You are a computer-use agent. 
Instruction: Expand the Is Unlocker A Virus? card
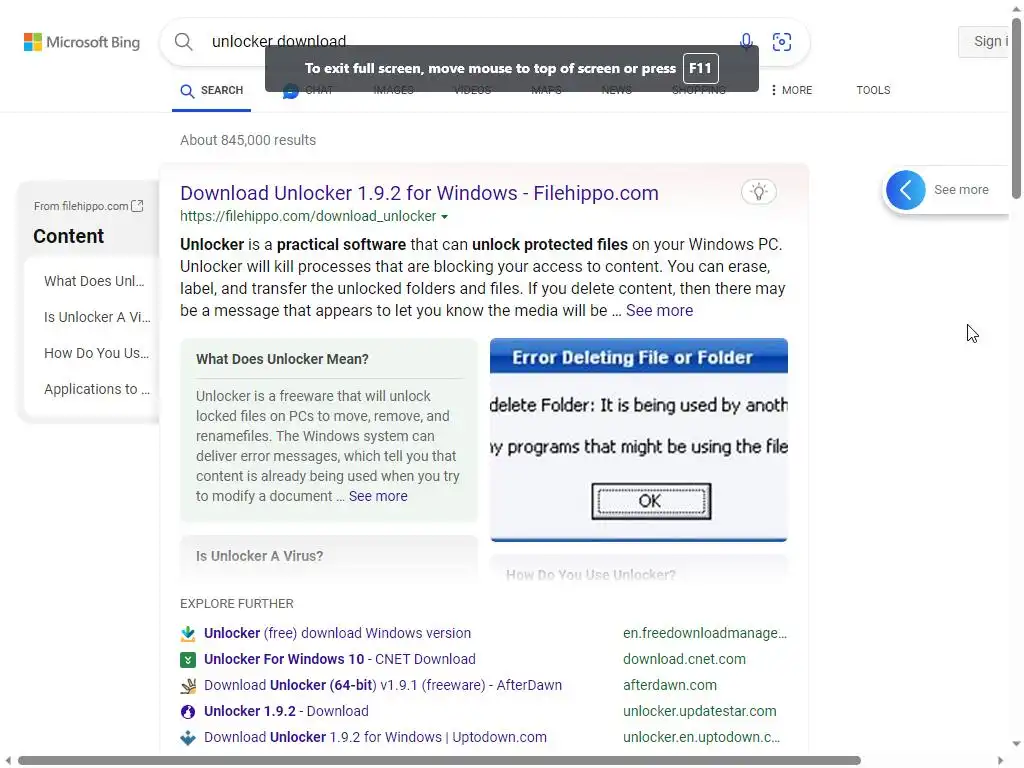[x=328, y=556]
